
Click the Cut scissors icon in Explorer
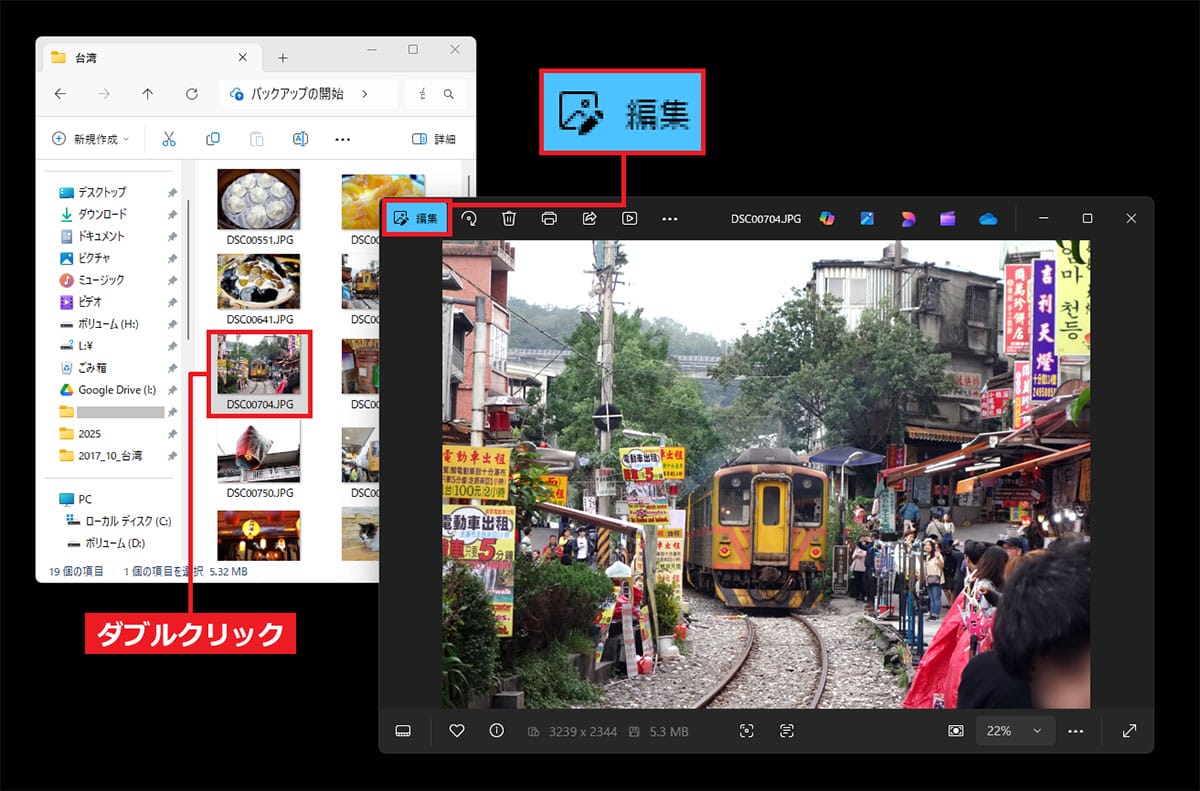coord(169,139)
